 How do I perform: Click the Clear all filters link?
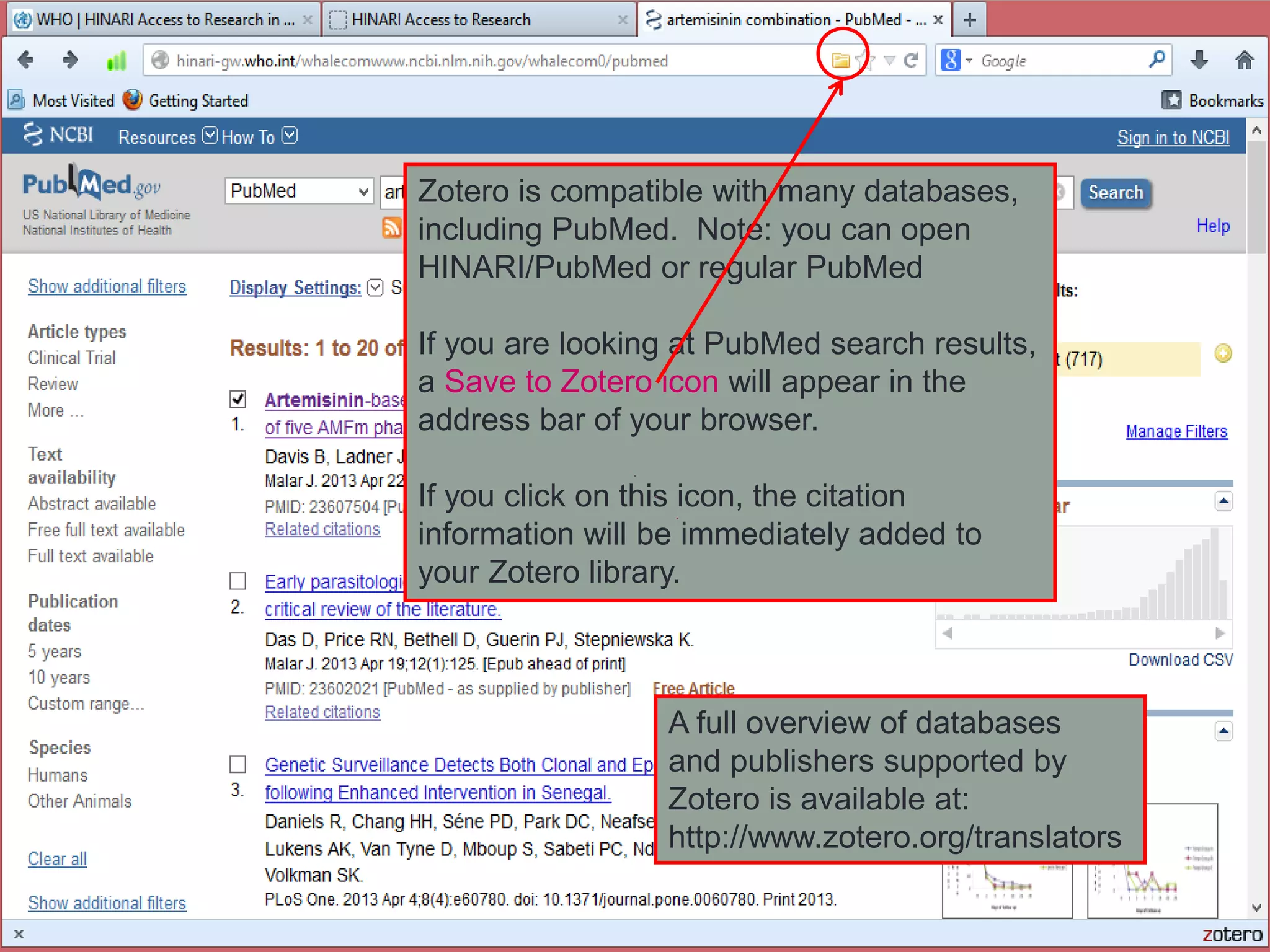click(x=57, y=859)
